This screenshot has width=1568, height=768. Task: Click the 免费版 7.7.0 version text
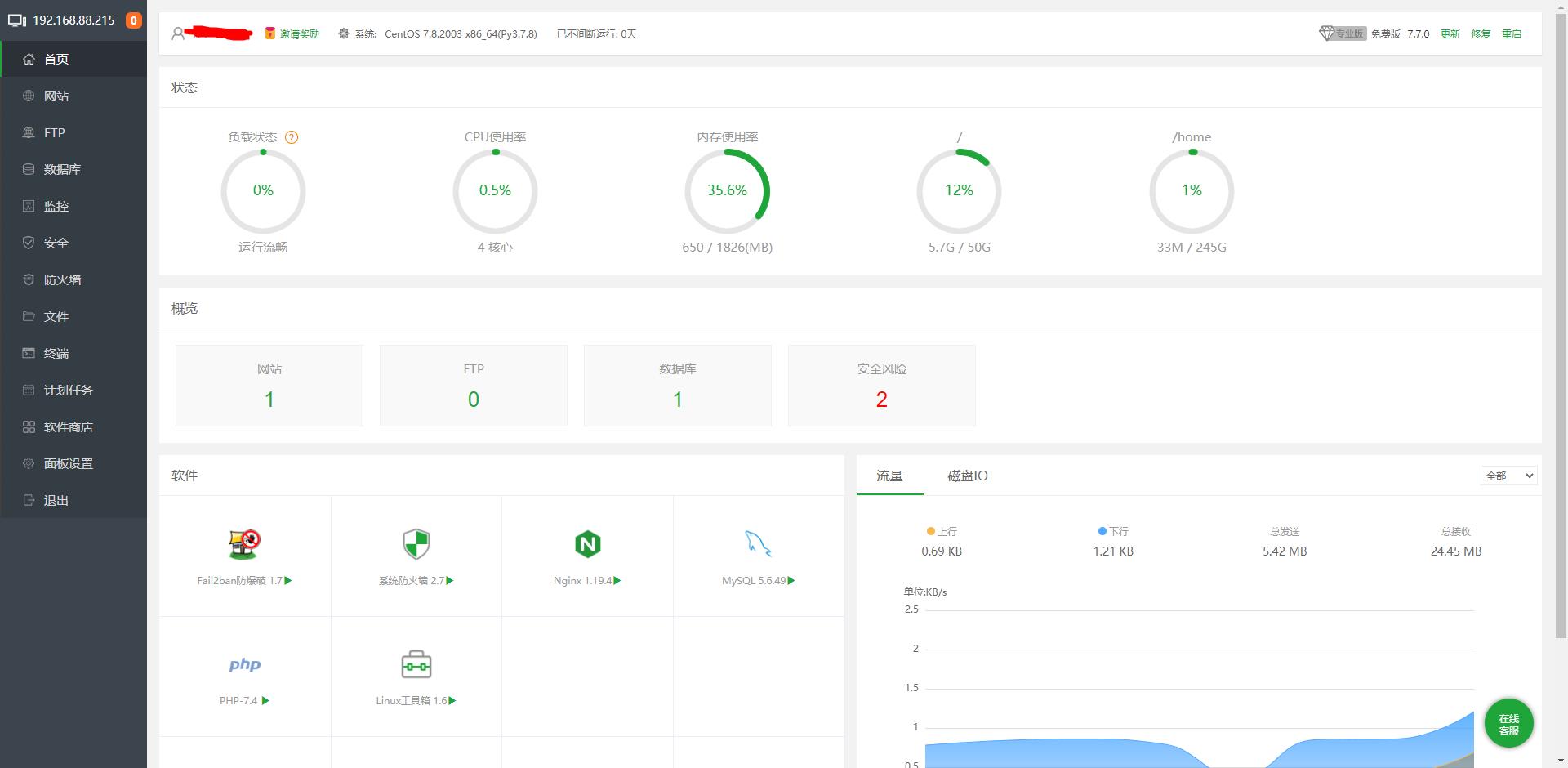(1400, 34)
